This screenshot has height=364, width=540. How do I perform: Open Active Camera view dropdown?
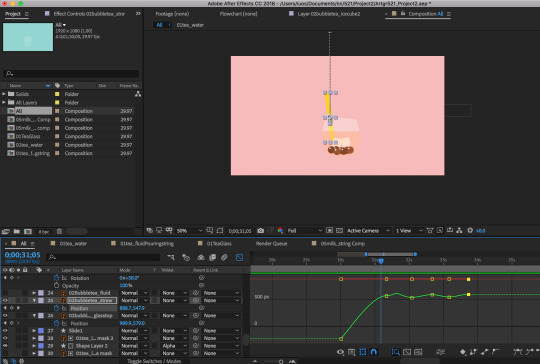[x=368, y=230]
